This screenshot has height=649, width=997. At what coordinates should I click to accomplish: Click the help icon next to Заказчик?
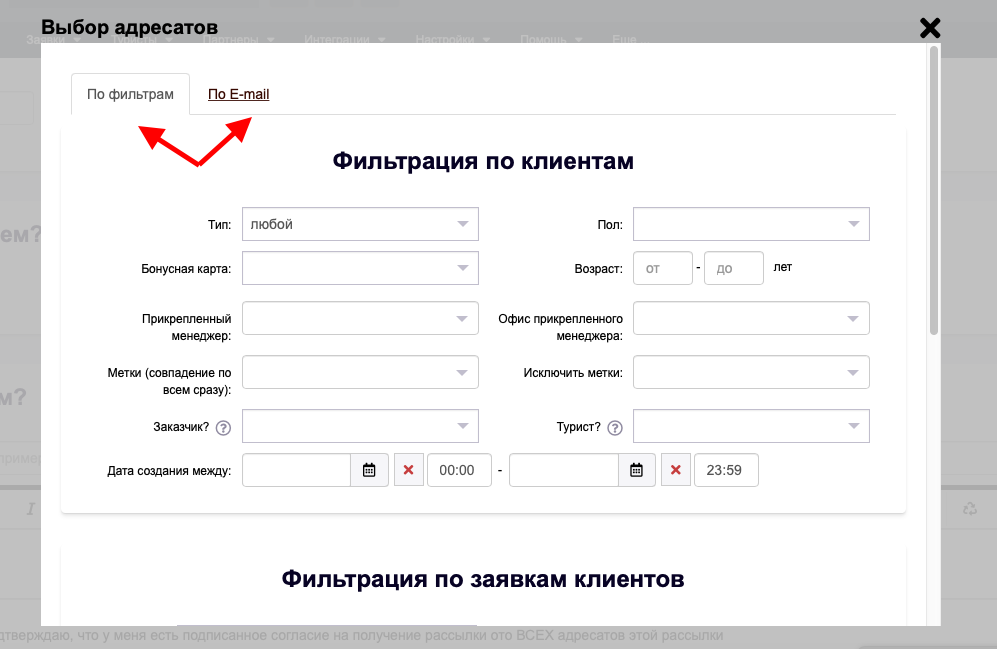[223, 428]
